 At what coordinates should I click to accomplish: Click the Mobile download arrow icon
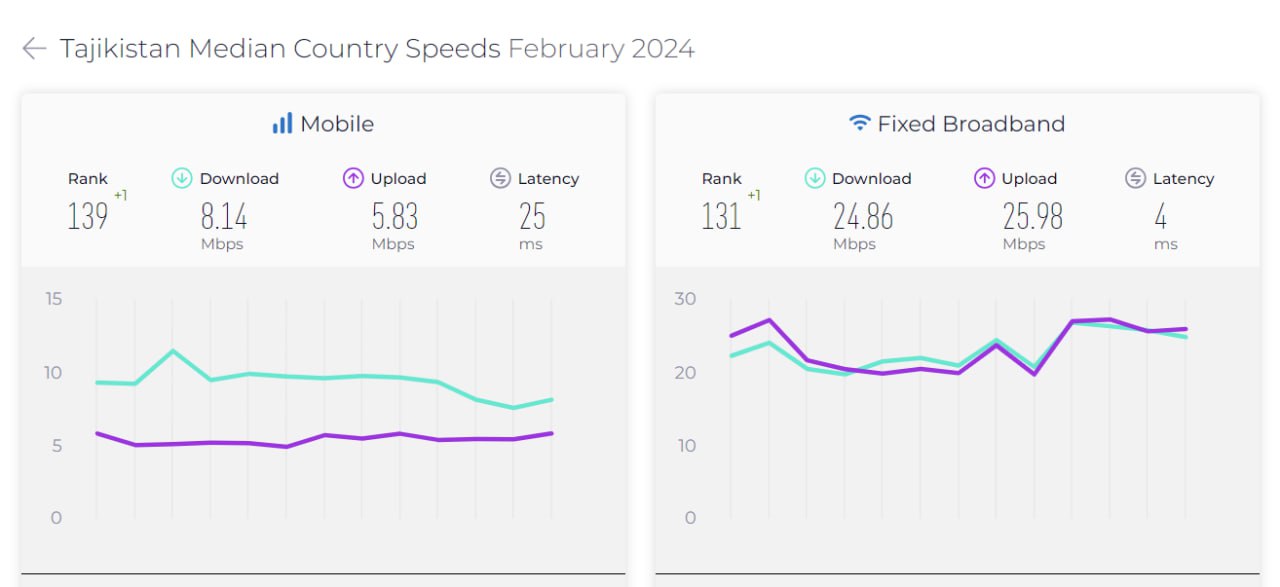click(x=182, y=179)
